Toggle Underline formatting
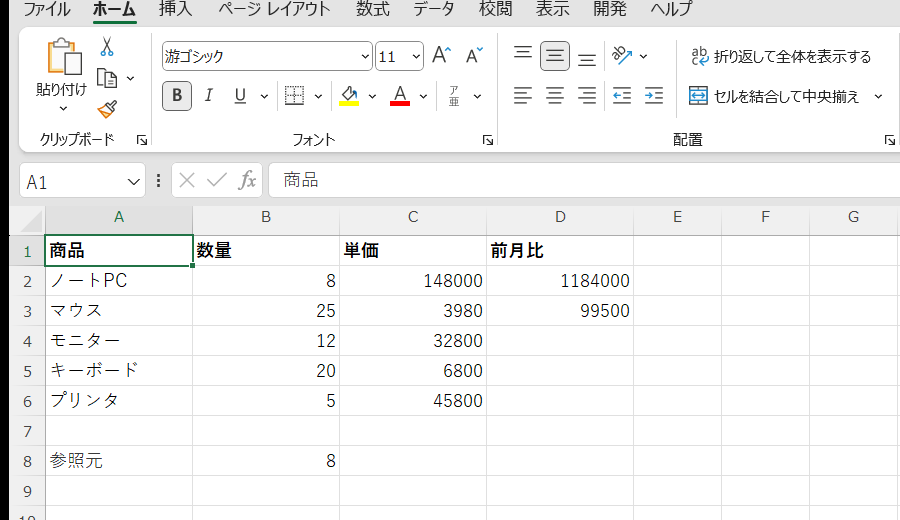 click(x=240, y=95)
